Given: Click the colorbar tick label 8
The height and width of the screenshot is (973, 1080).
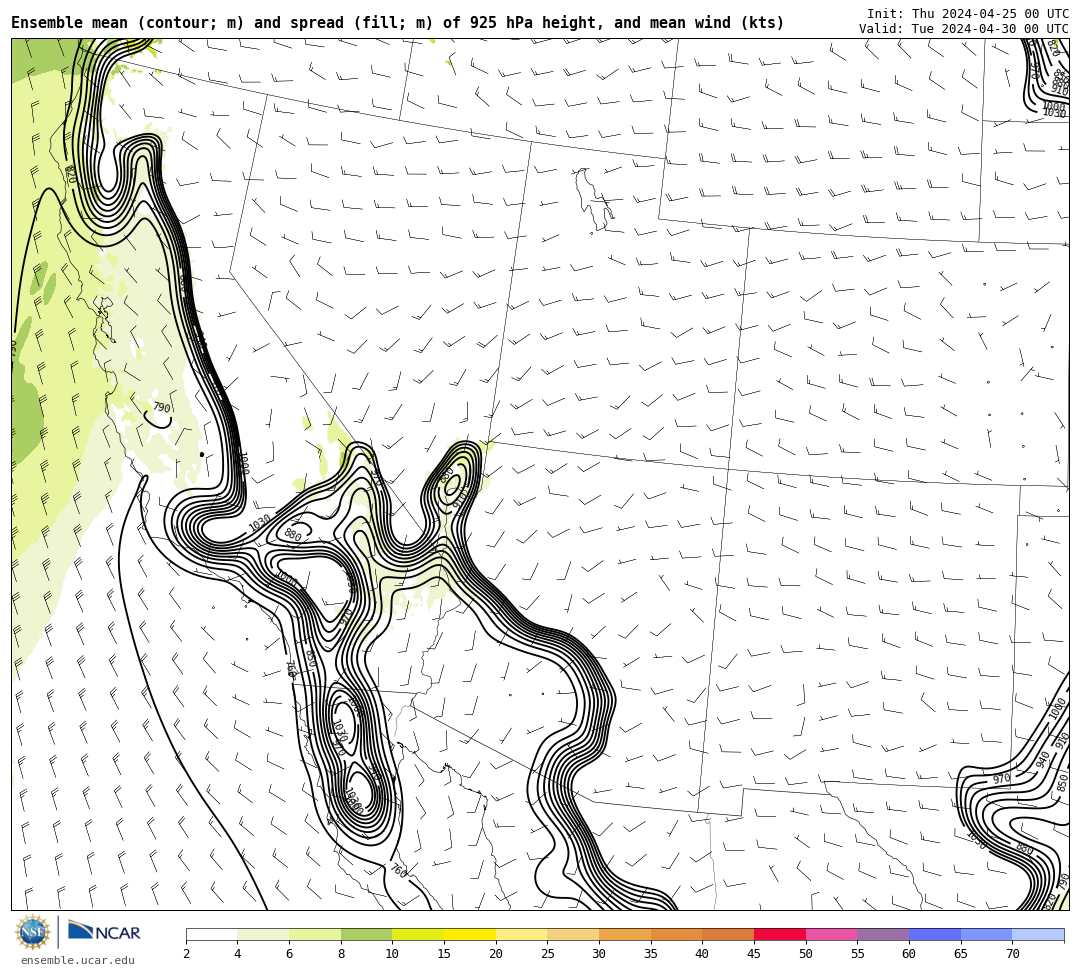Looking at the screenshot, I should point(341,954).
